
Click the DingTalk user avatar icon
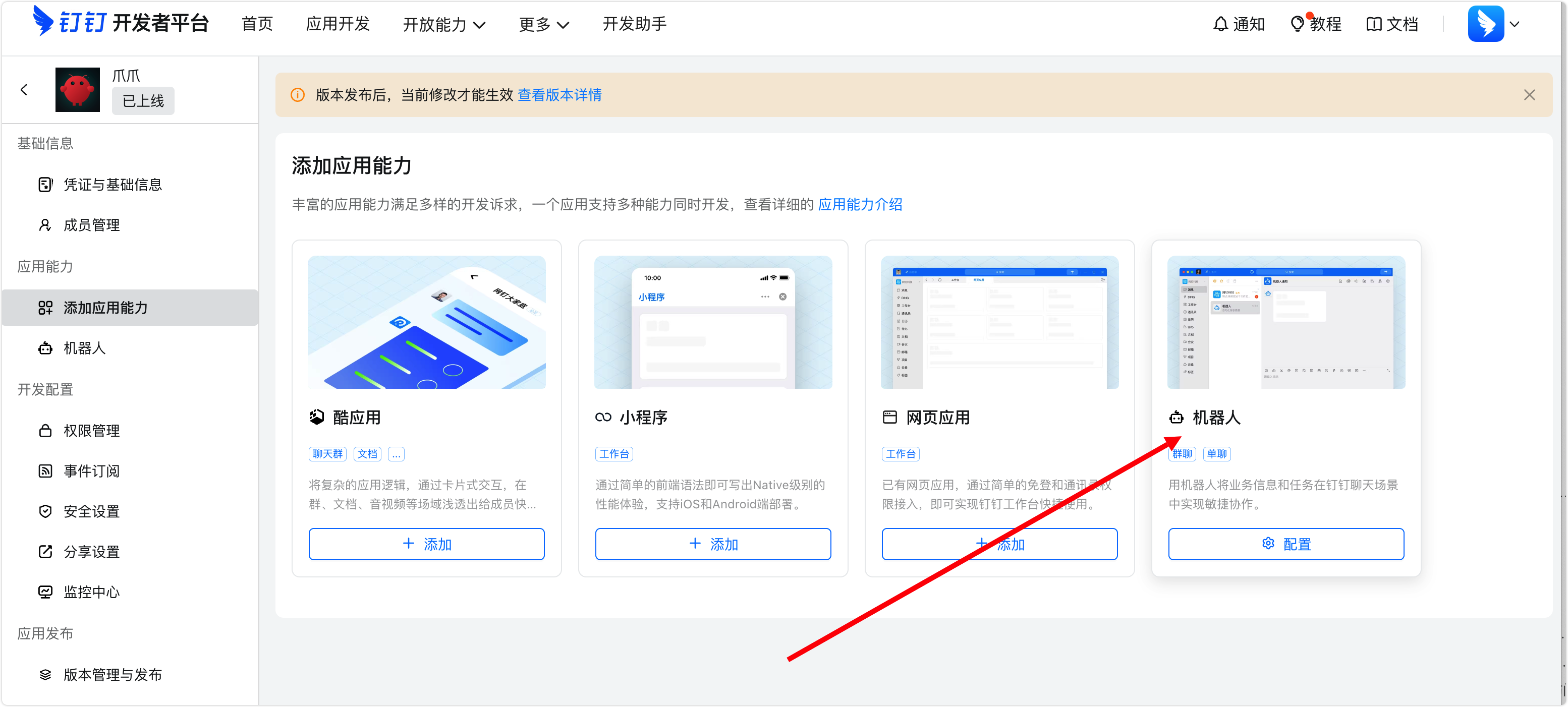point(1485,24)
